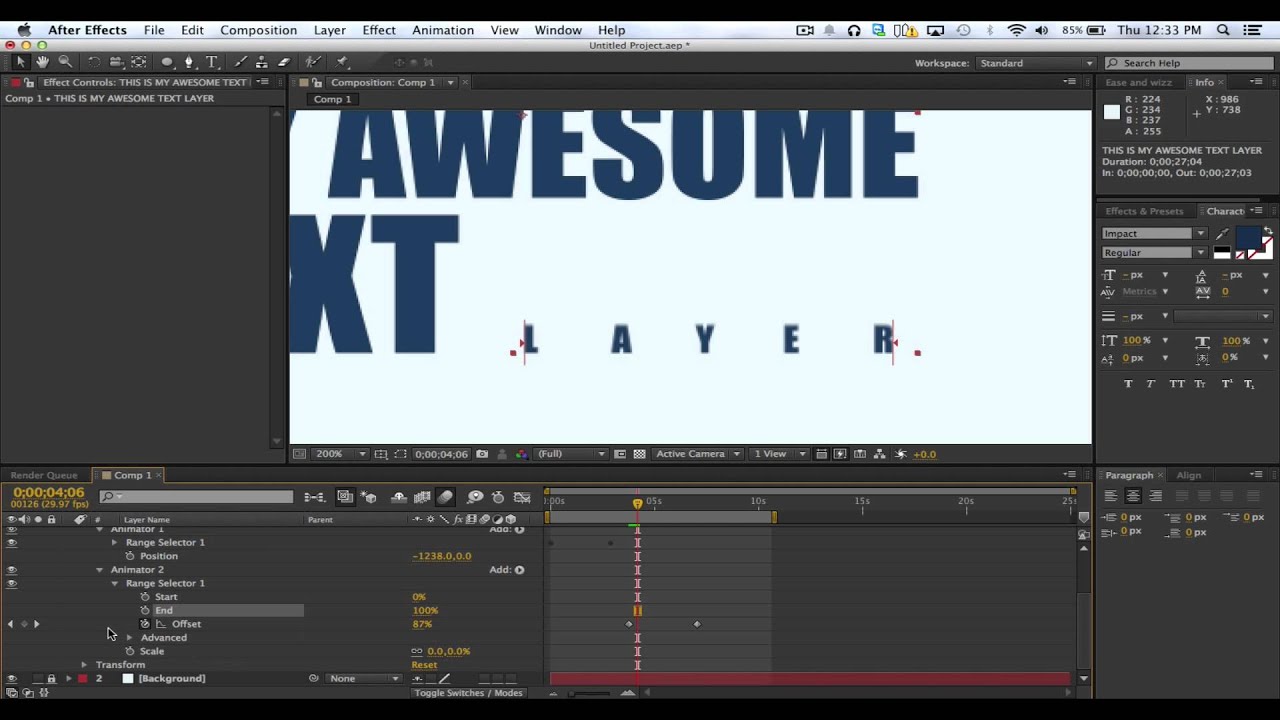
Task: Expand the Background layer twirl arrow
Action: [x=69, y=678]
